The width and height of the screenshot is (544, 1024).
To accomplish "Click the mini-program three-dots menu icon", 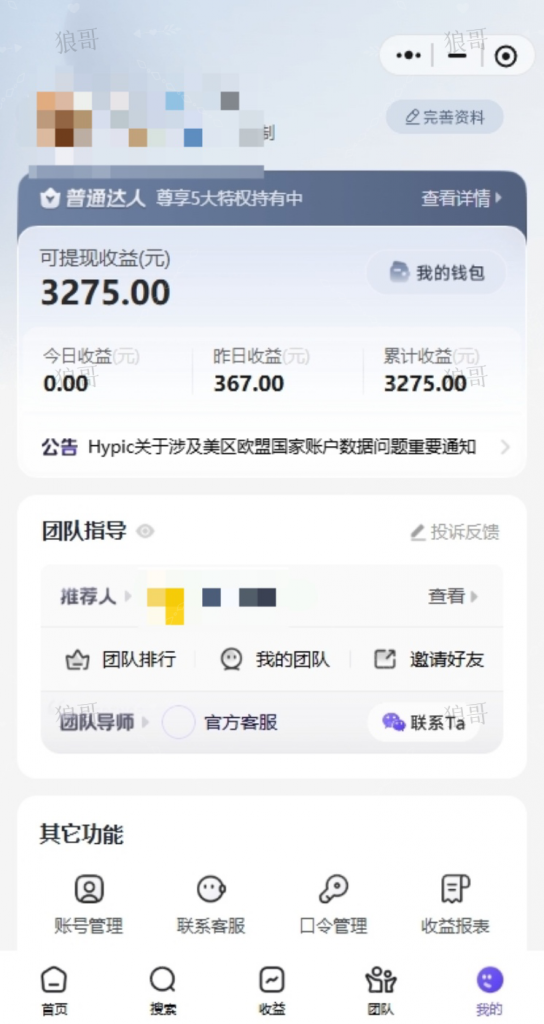I will (x=409, y=56).
